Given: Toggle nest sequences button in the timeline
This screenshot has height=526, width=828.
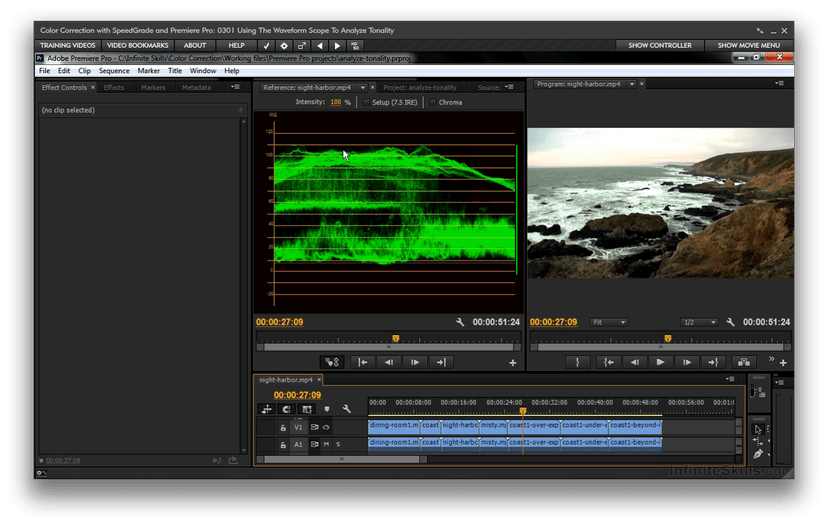Looking at the screenshot, I should (267, 409).
